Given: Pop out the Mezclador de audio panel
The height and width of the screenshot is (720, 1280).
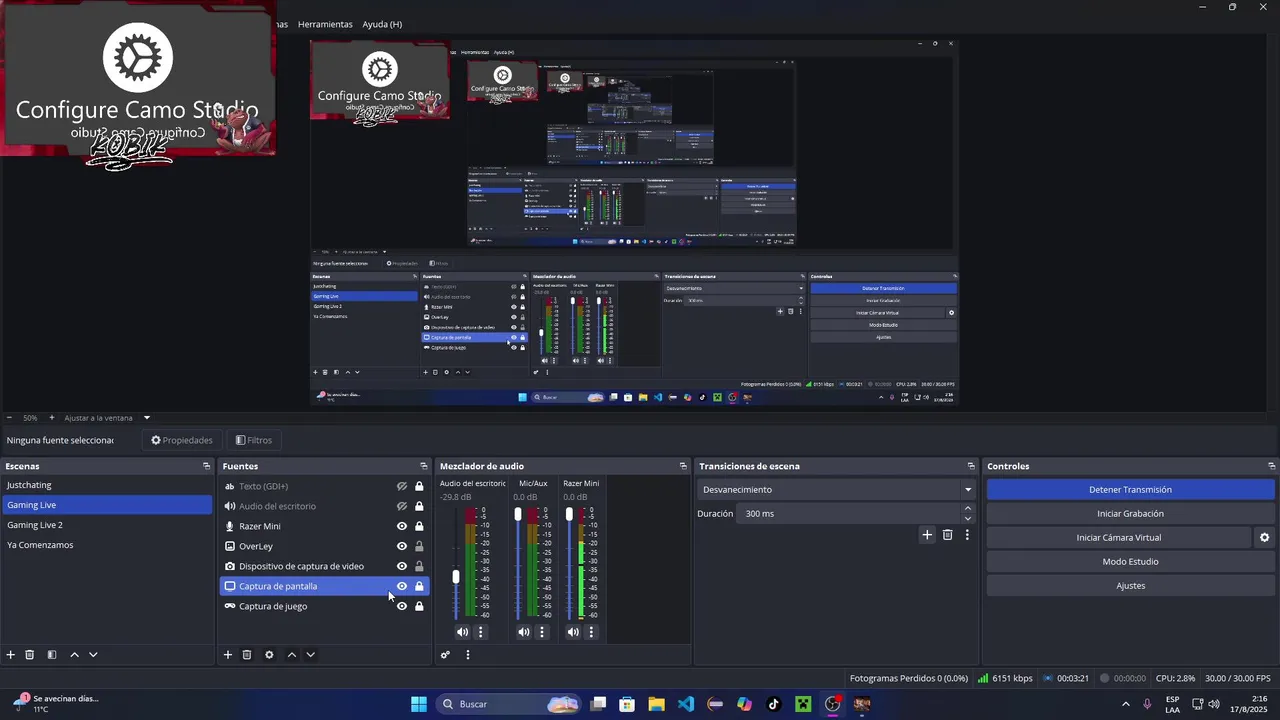Looking at the screenshot, I should pos(684,466).
